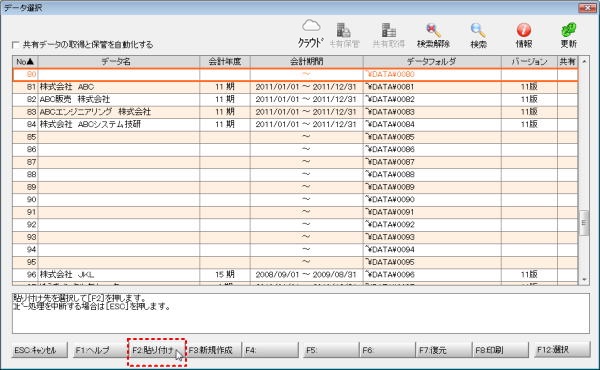
Task: Sort by 会計年度 column header
Action: point(225,62)
